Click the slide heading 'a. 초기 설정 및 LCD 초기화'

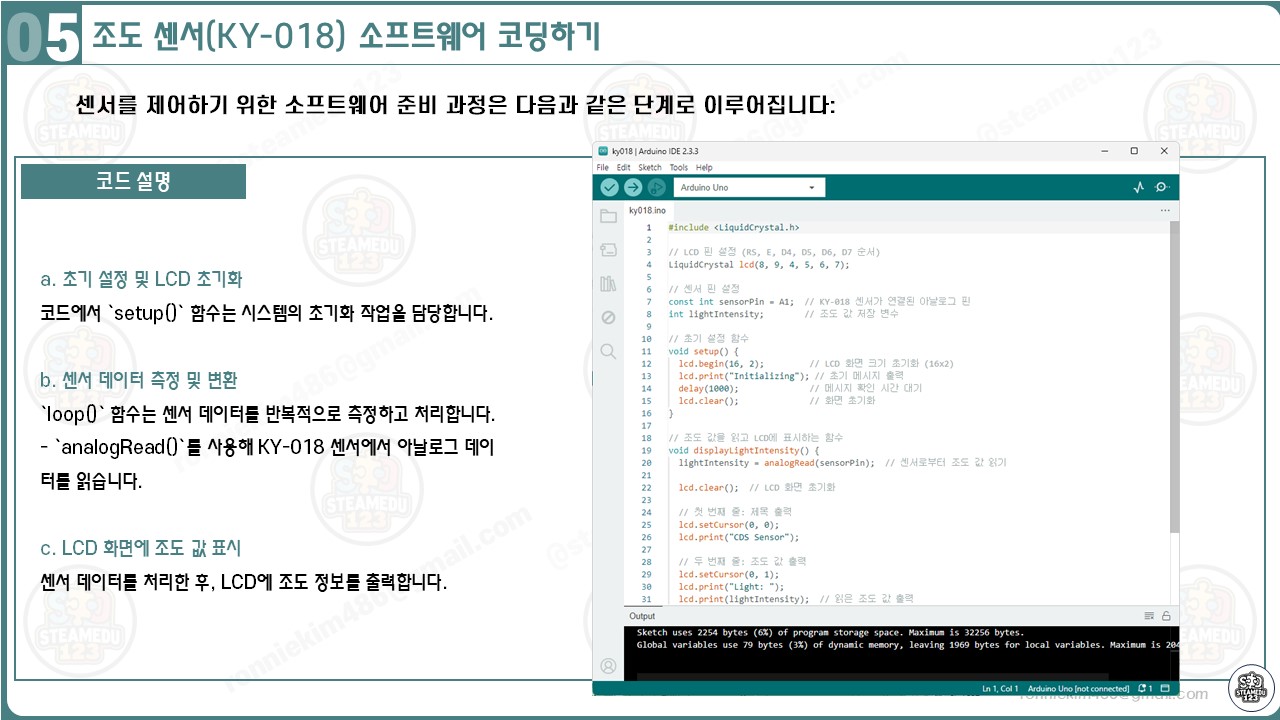(141, 279)
